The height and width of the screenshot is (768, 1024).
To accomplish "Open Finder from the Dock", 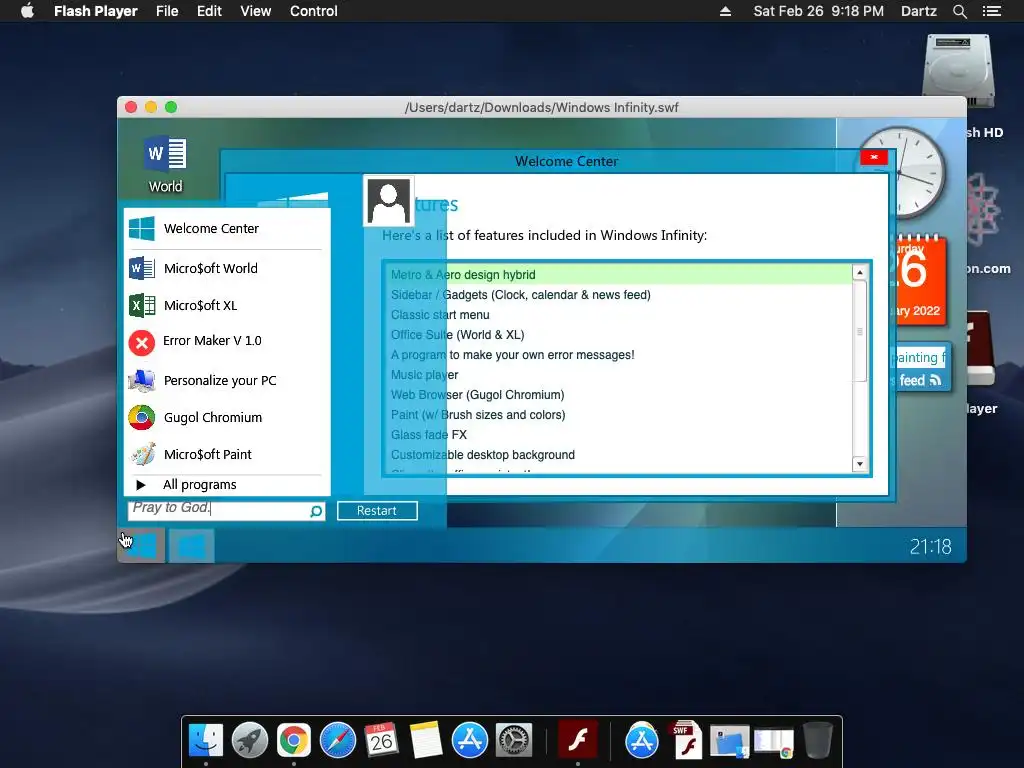I will (206, 741).
